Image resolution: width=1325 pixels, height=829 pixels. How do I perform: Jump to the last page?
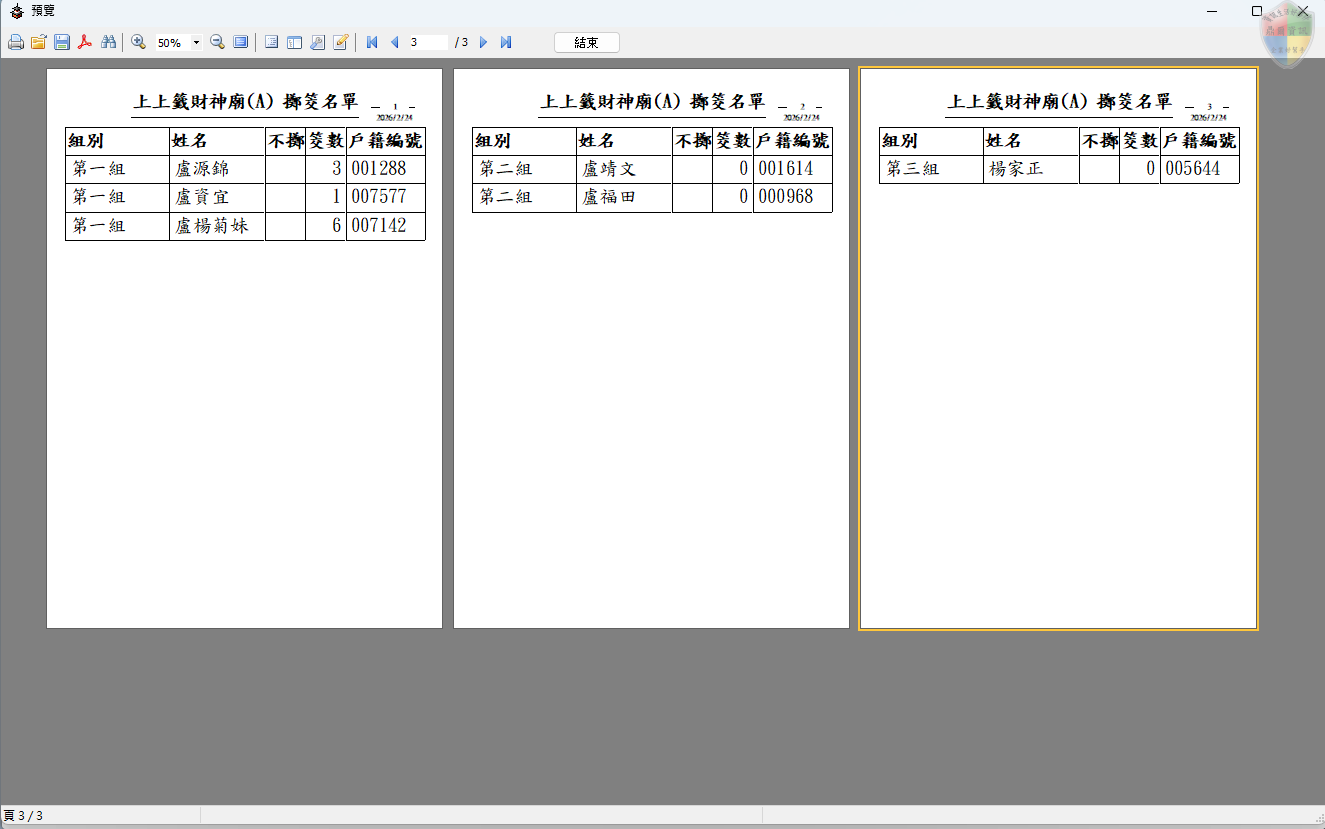(506, 42)
